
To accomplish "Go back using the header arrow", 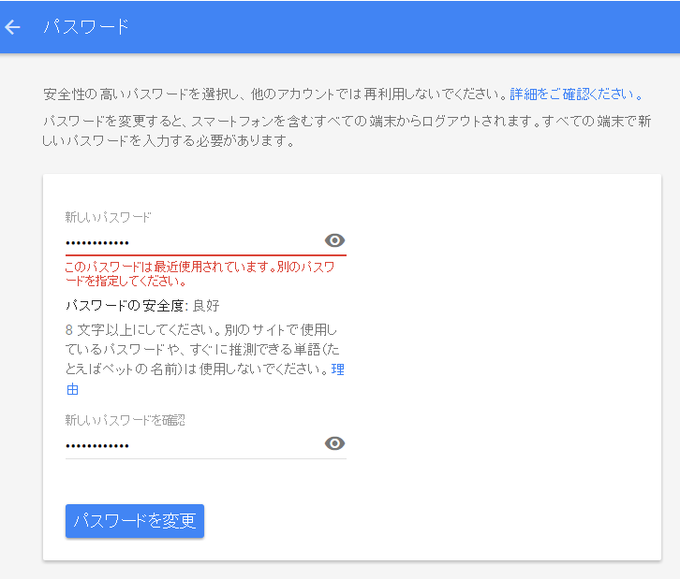I will (13, 27).
